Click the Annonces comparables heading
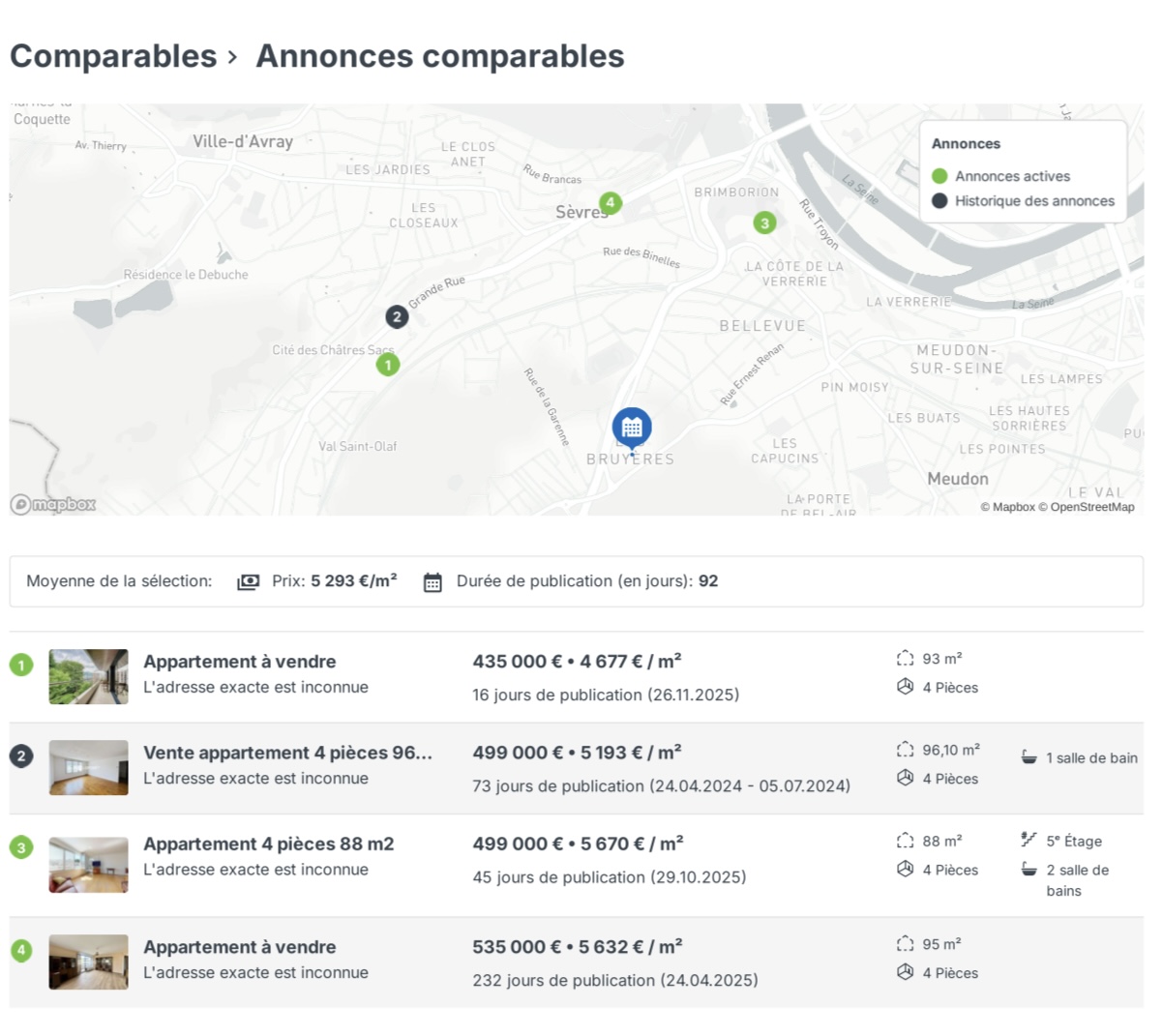The width and height of the screenshot is (1163, 1036). click(x=439, y=56)
